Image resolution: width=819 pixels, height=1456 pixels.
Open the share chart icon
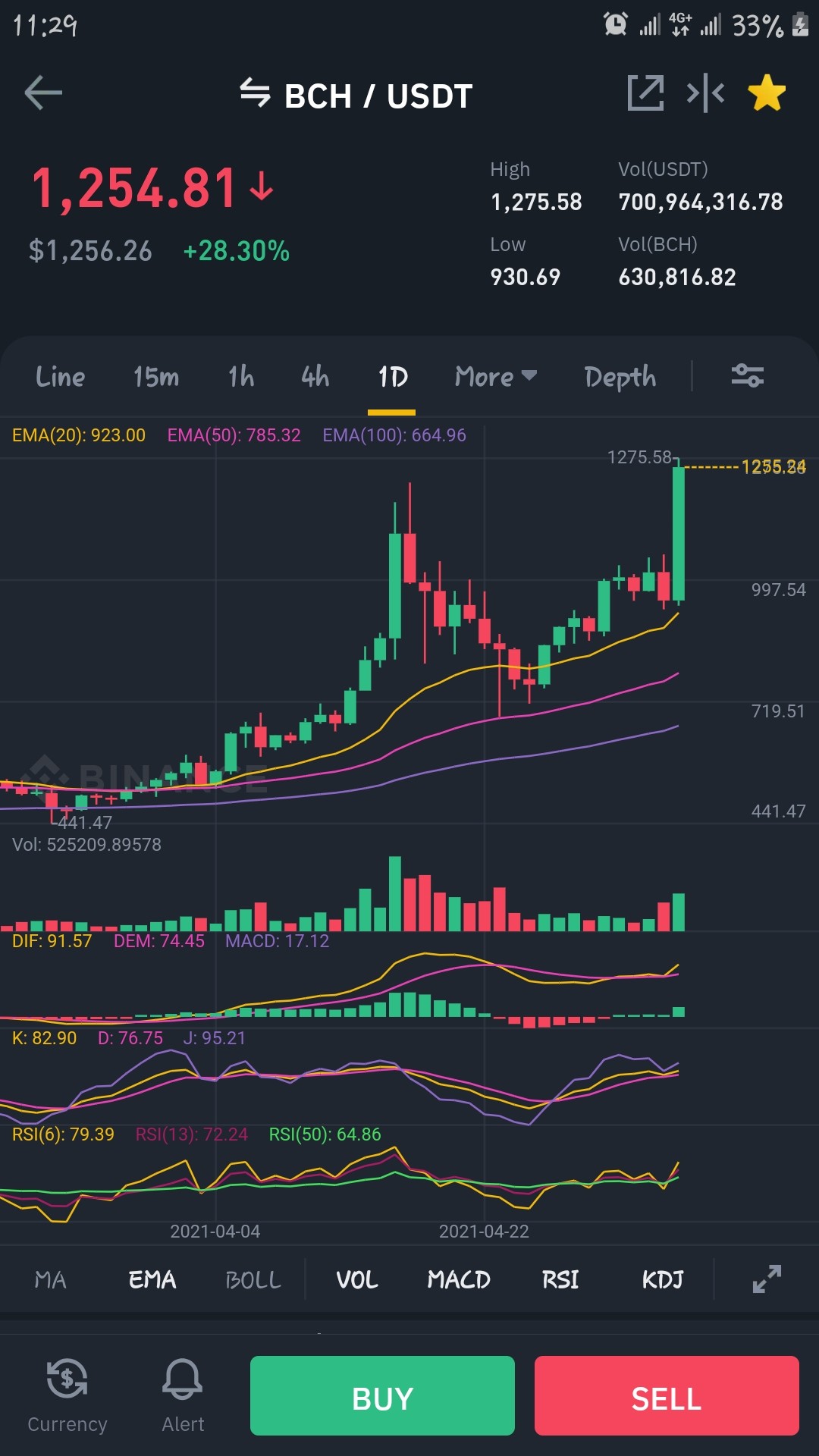tap(645, 93)
